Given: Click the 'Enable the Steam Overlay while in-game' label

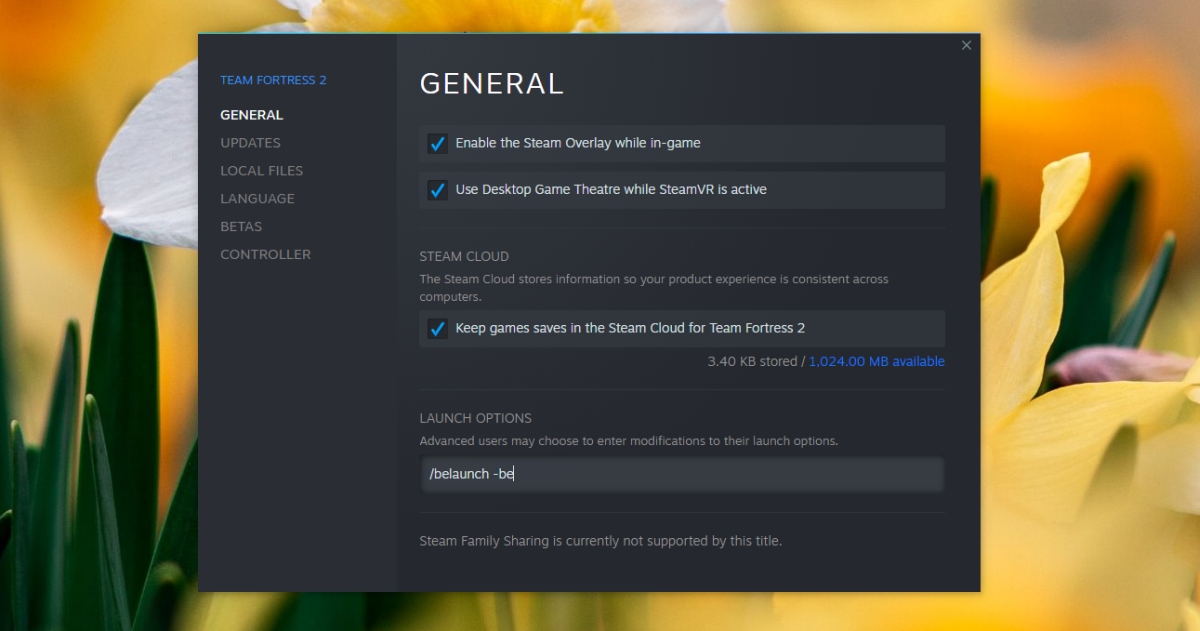Looking at the screenshot, I should click(x=578, y=143).
